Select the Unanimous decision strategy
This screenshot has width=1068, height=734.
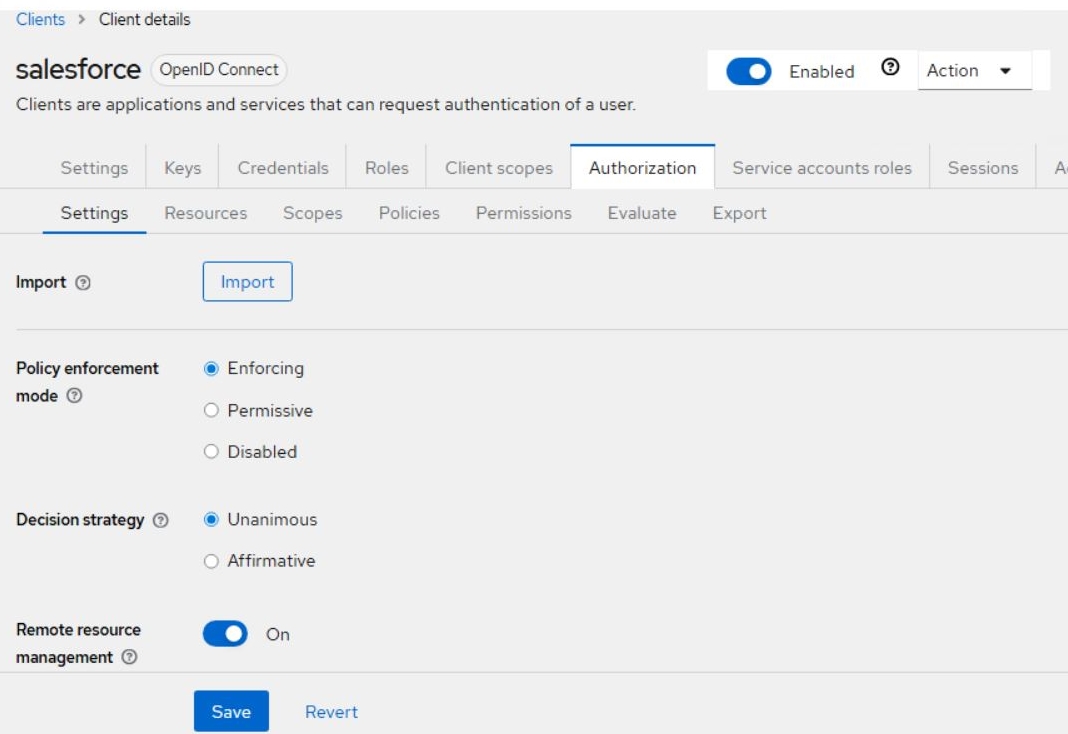click(211, 520)
